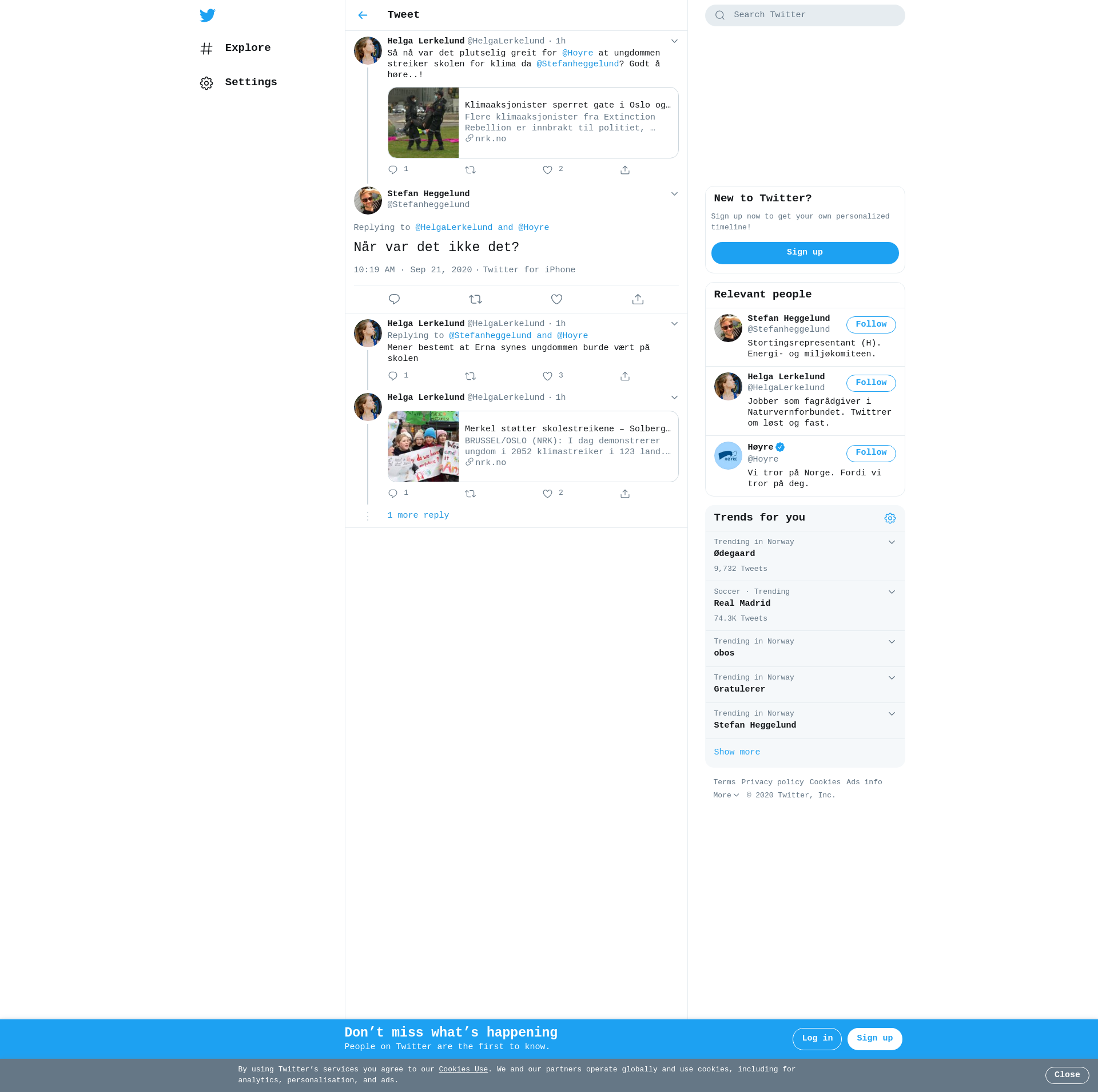Reply to Stefan Heggelund's main tweet
The image size is (1098, 1092).
point(394,299)
